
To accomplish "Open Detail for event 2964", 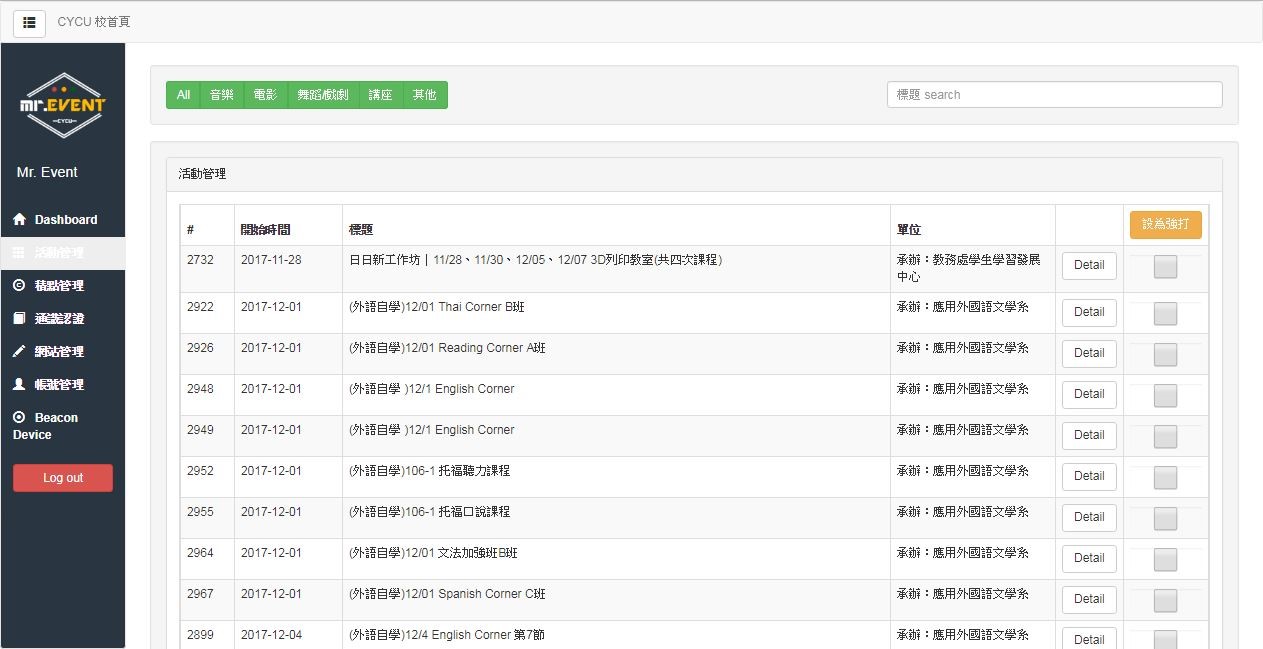I will (x=1089, y=558).
